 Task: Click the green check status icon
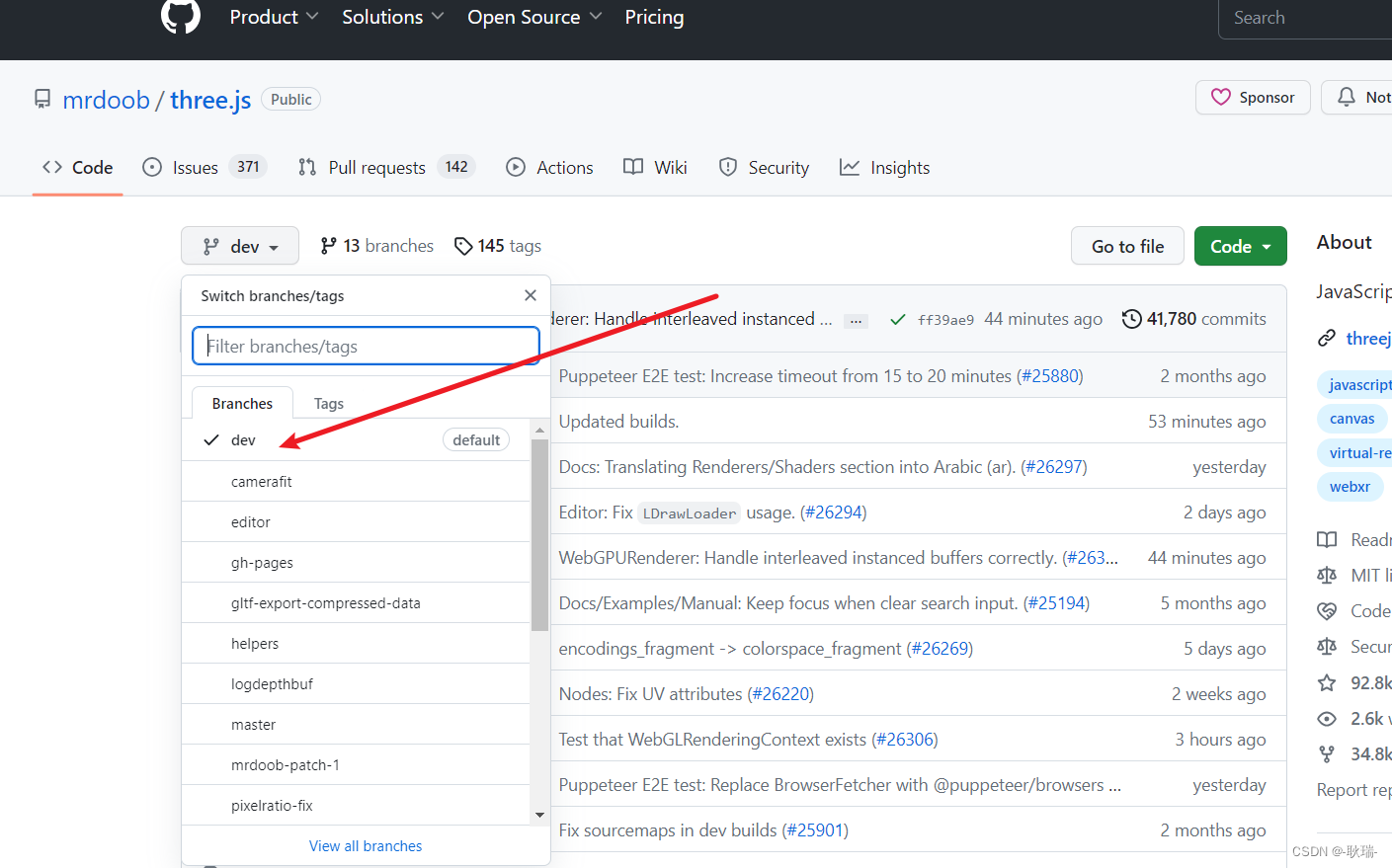pyautogui.click(x=898, y=319)
